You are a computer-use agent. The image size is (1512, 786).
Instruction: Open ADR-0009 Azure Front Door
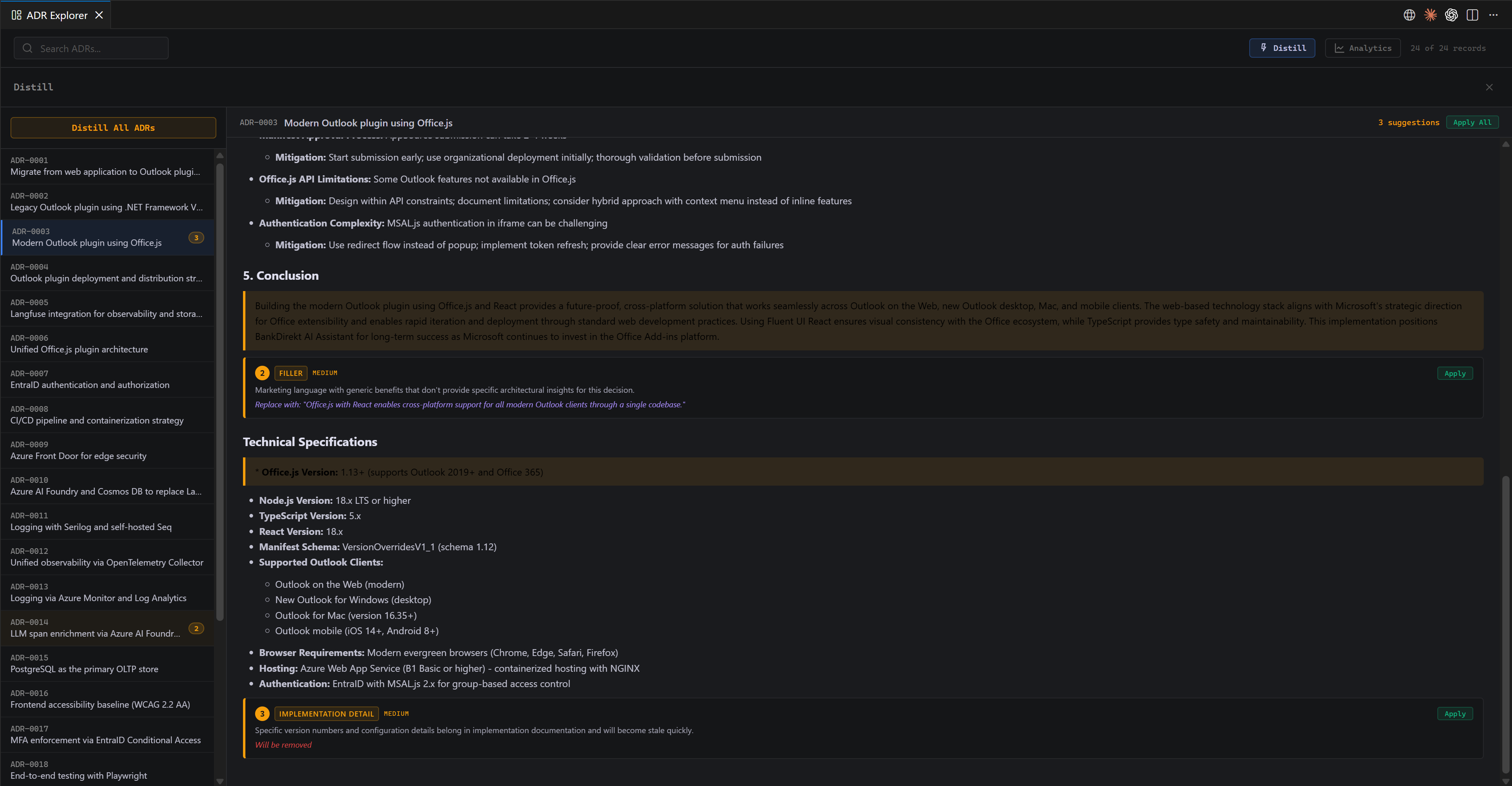click(x=107, y=450)
